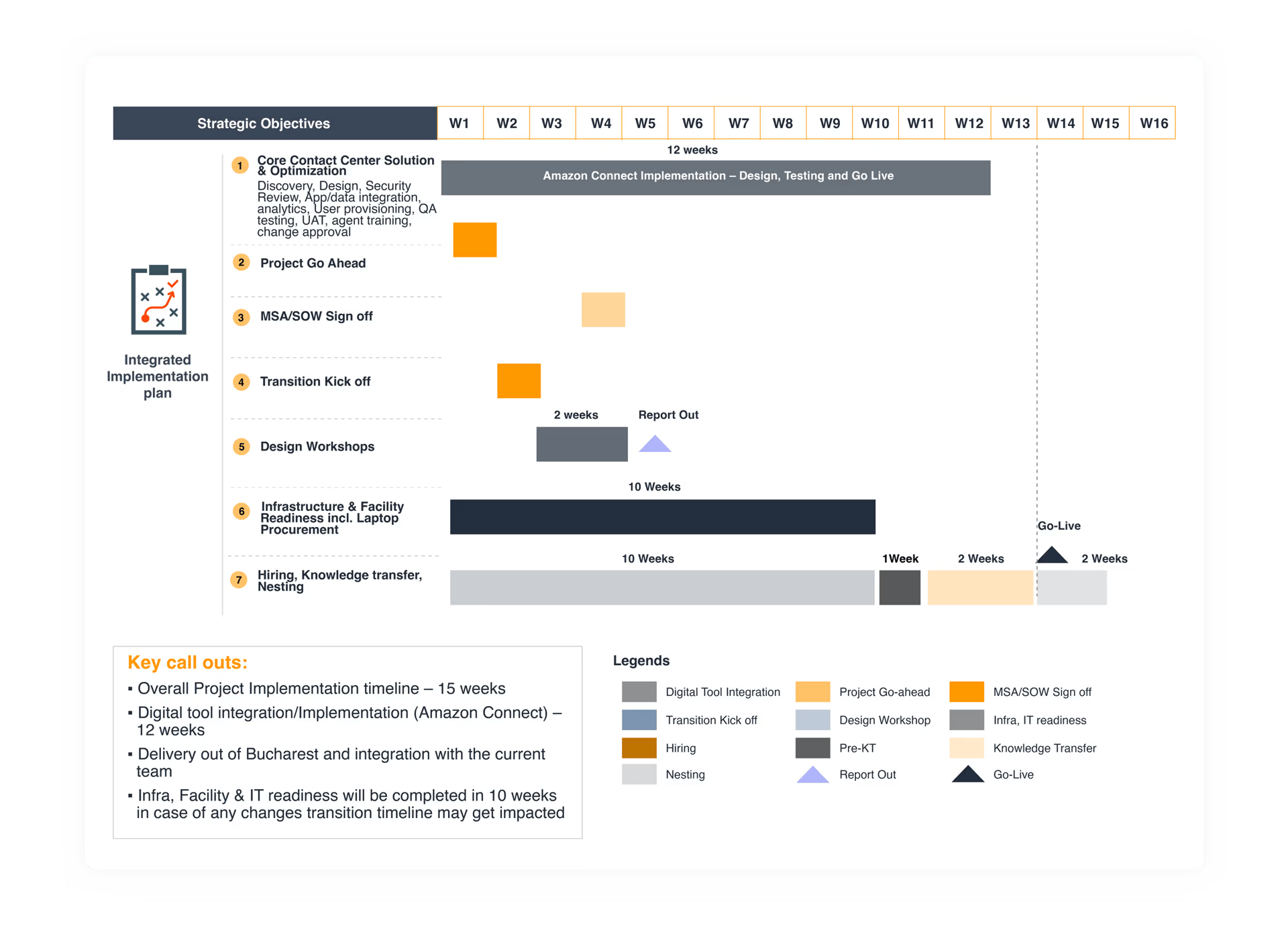The image size is (1288, 936).
Task: Click the Legends heading
Action: point(641,660)
